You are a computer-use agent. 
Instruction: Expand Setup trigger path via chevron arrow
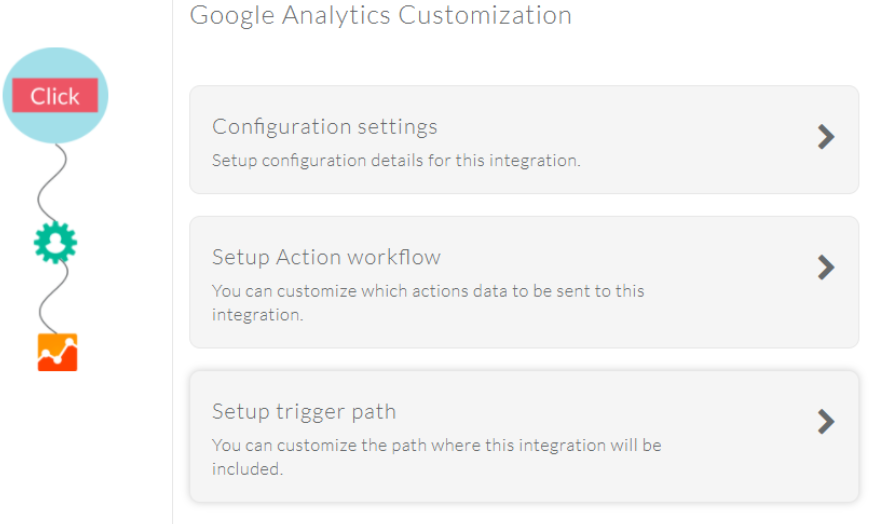[826, 422]
